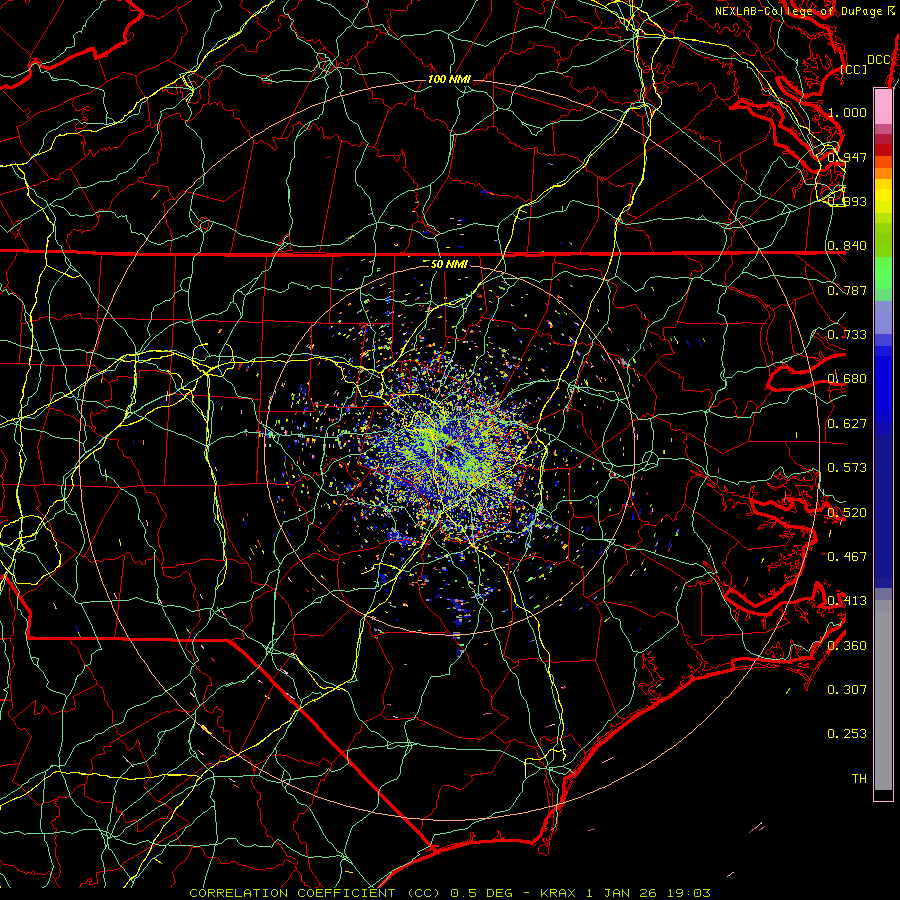Click the "CORRELATION COEFFICIENT (CC)" caption text
This screenshot has height=900, width=900.
tap(315, 893)
